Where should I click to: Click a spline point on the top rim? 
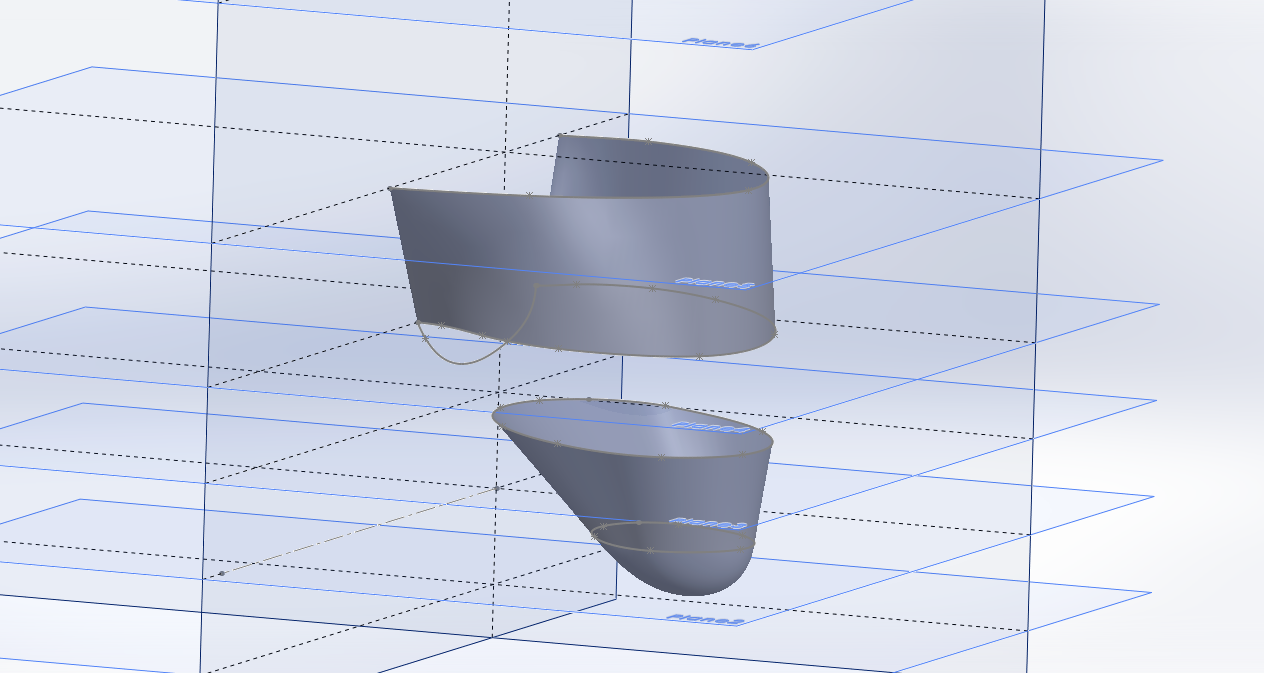coord(650,139)
